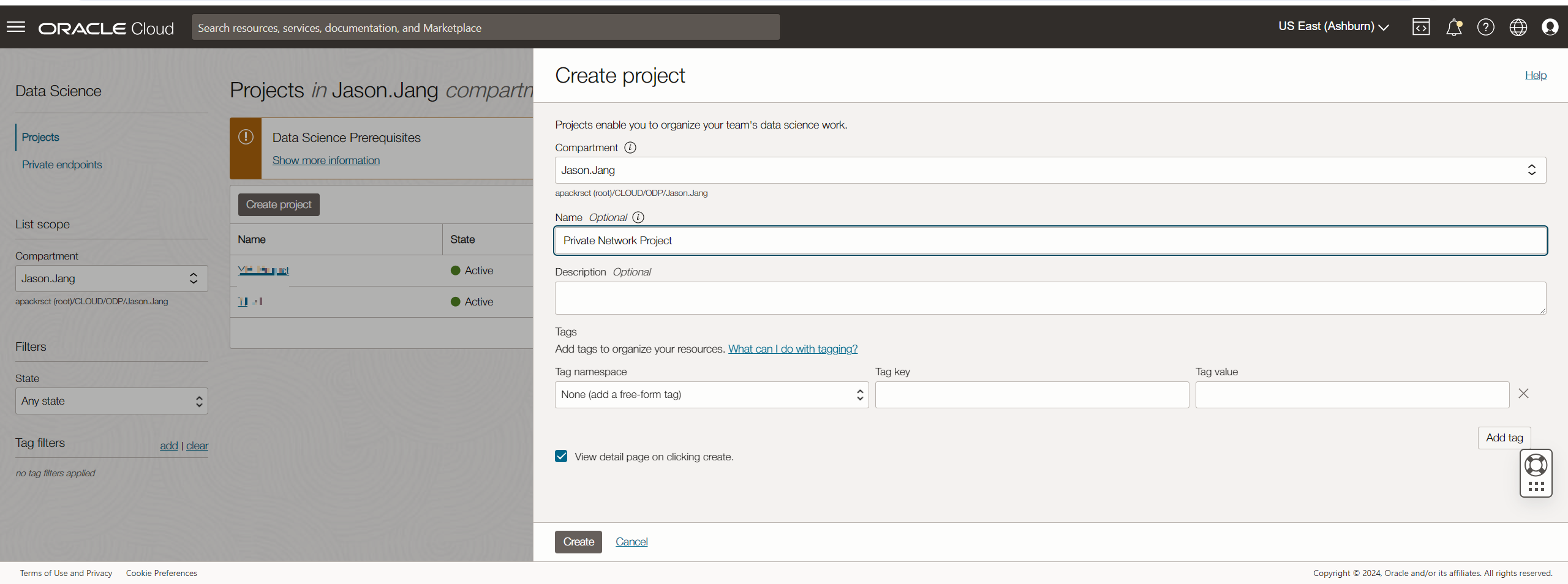
Task: Click Show more information link
Action: [326, 160]
